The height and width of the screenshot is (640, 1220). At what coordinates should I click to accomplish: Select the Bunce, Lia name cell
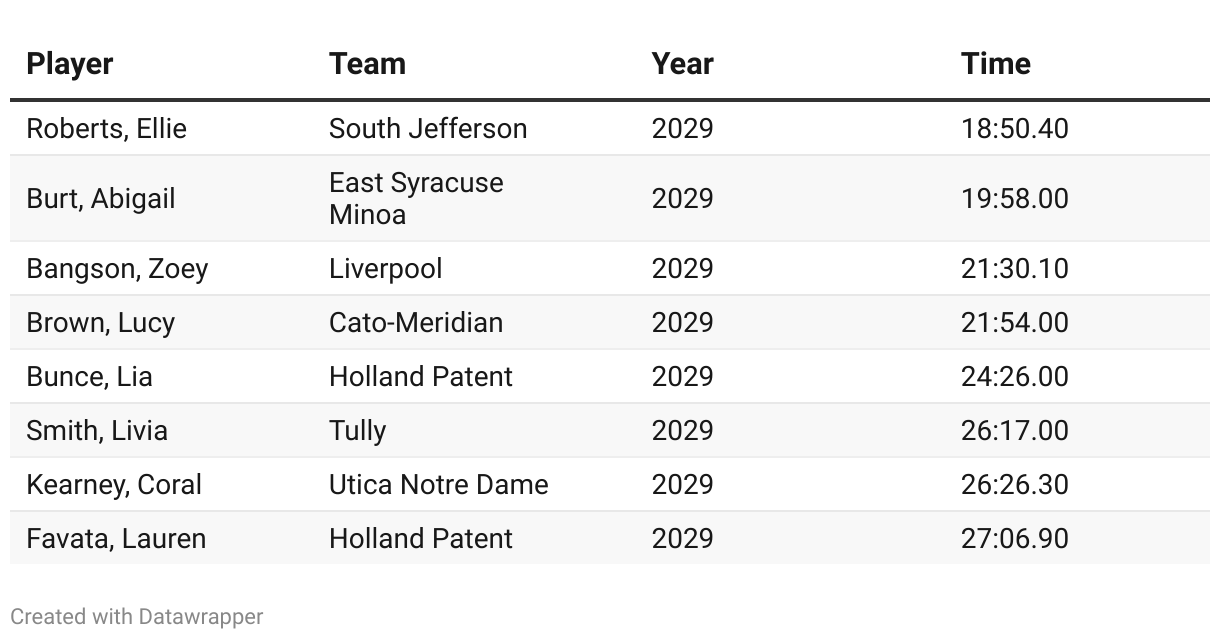89,377
